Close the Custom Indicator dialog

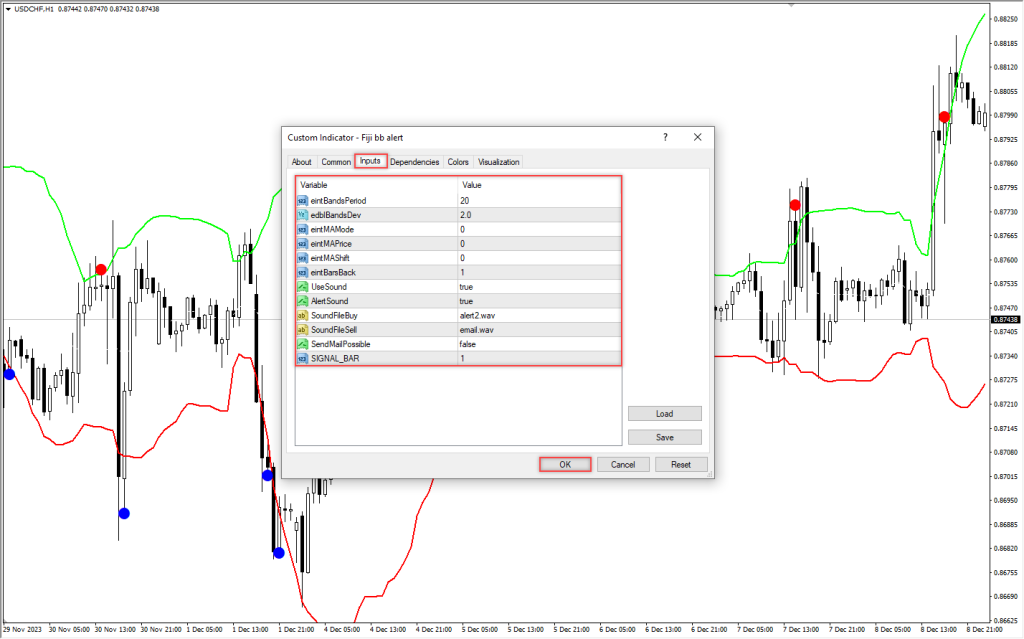pos(697,137)
